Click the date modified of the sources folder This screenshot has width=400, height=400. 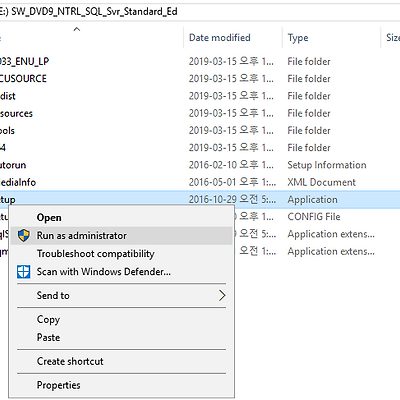pyautogui.click(x=231, y=113)
